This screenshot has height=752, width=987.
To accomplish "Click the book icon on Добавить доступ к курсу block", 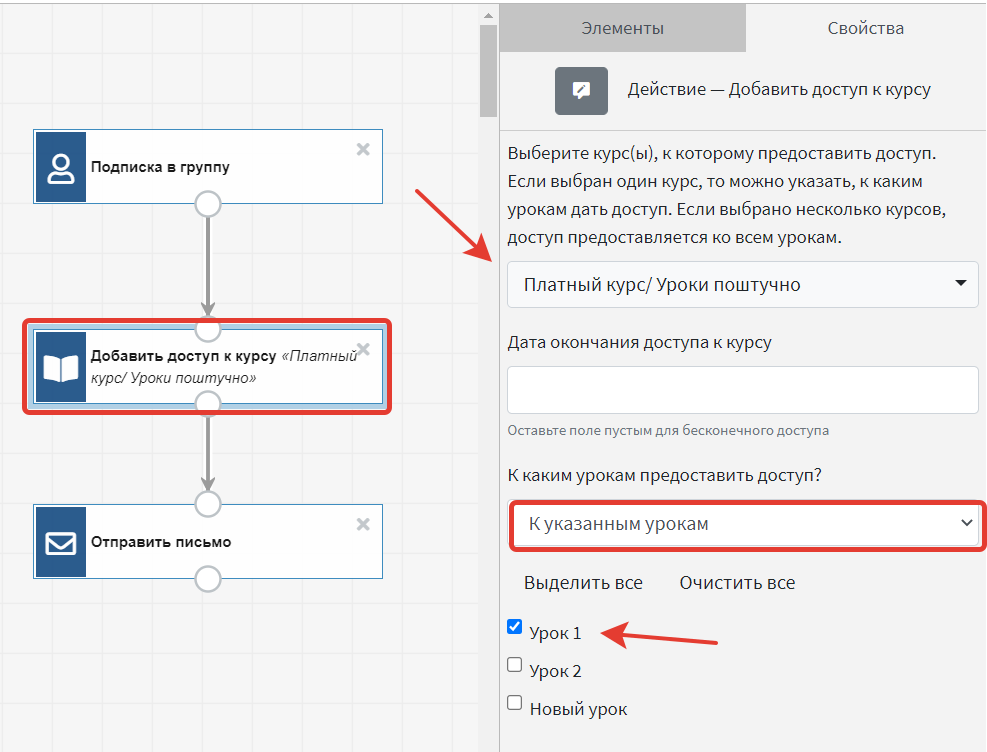I will click(x=60, y=368).
